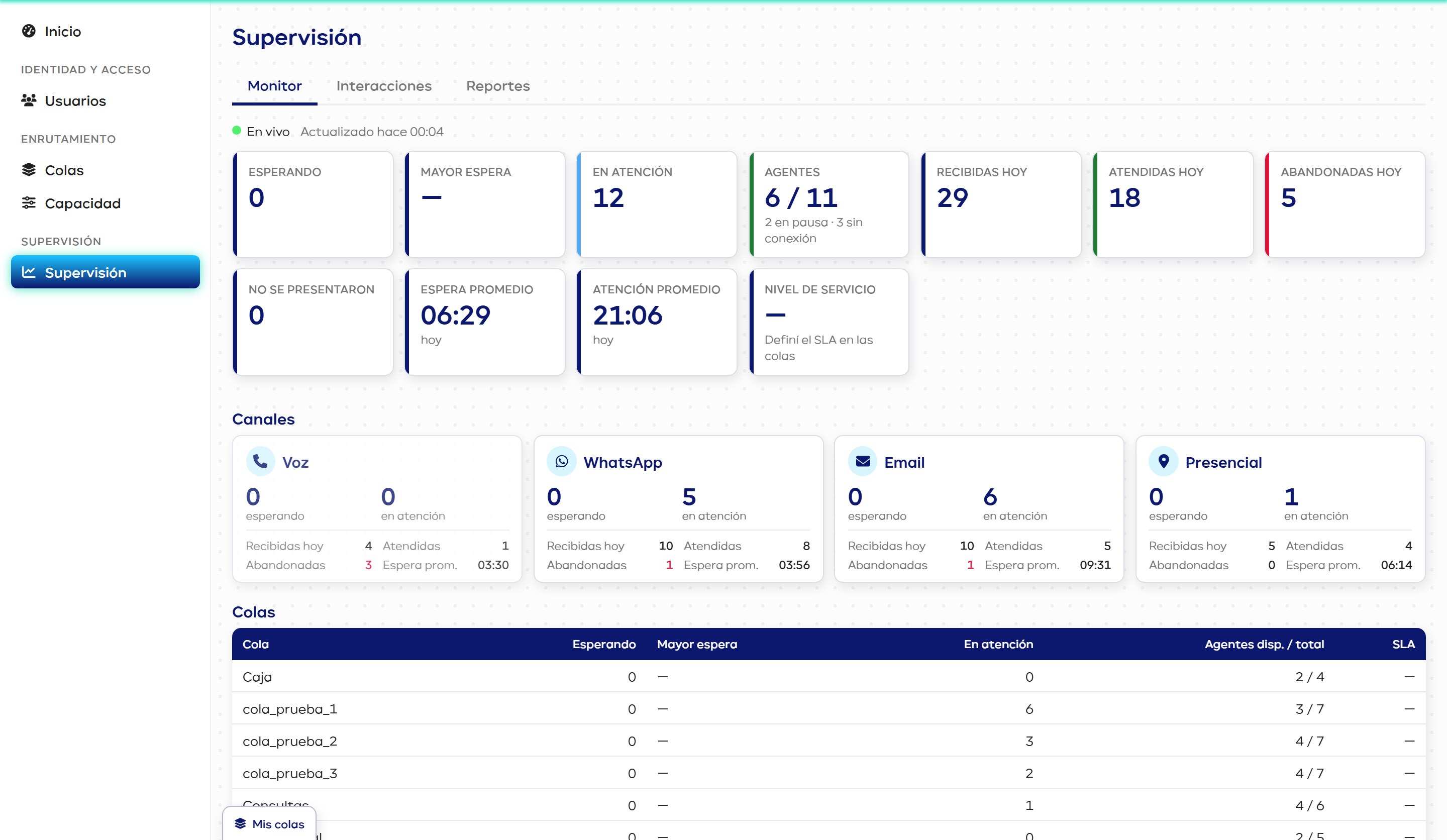
Task: Click the Voz phone icon
Action: (x=260, y=461)
